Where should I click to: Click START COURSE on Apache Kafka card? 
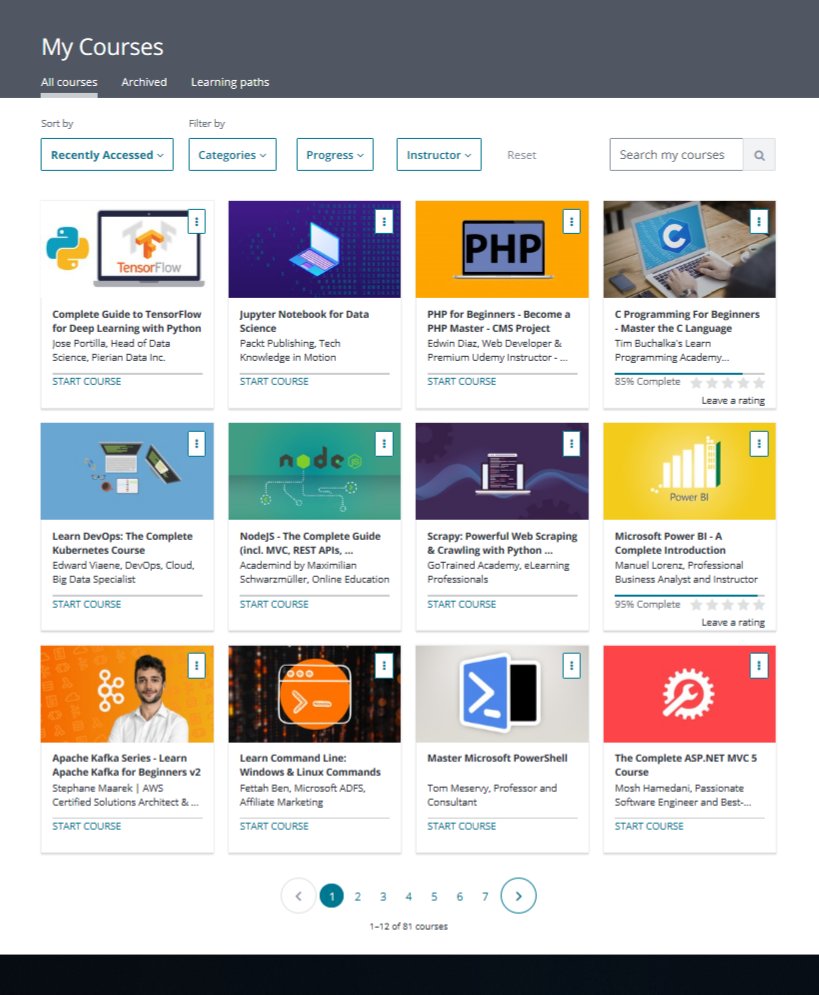(x=86, y=826)
